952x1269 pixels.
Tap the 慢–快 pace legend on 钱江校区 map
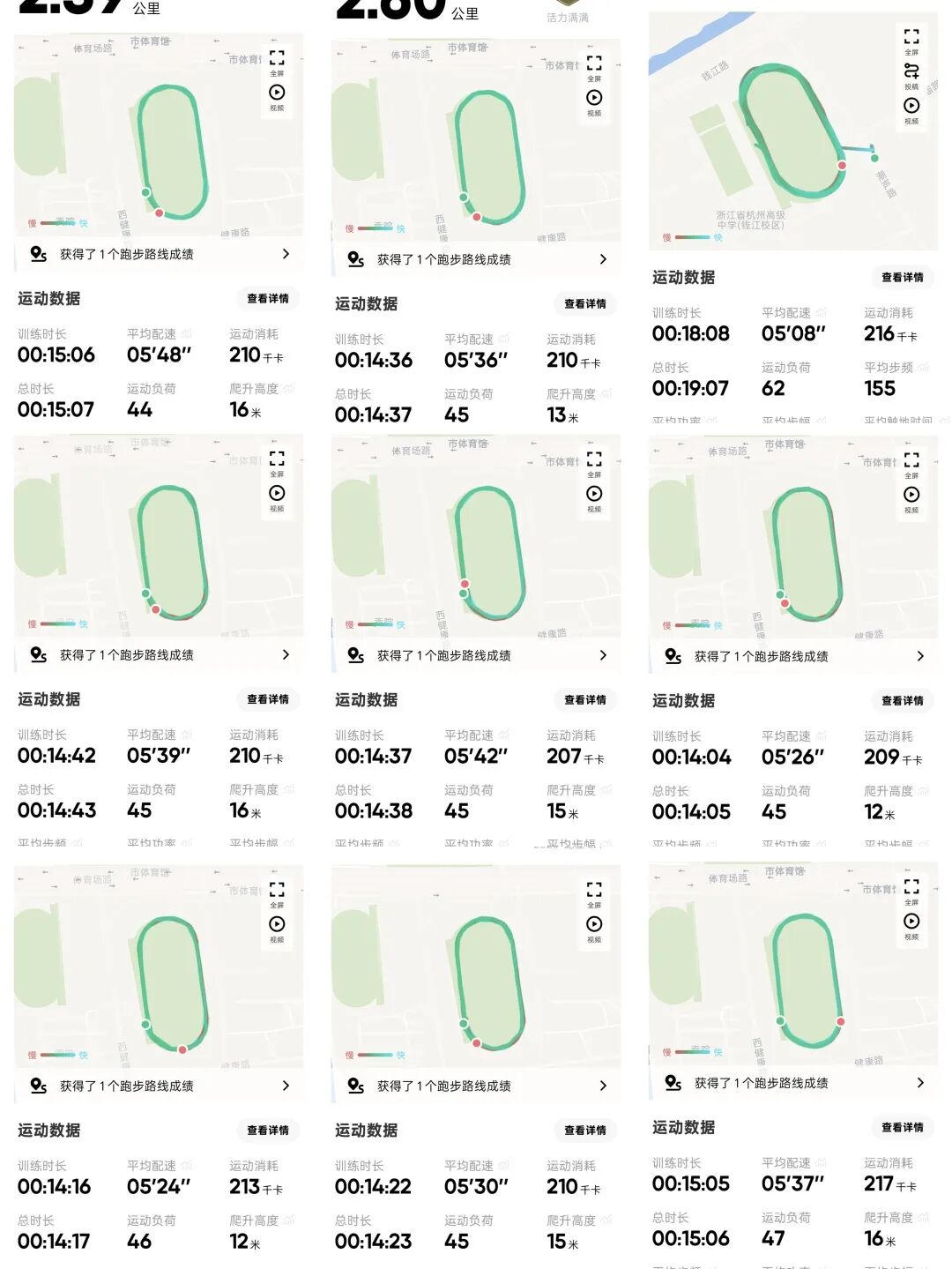[692, 237]
